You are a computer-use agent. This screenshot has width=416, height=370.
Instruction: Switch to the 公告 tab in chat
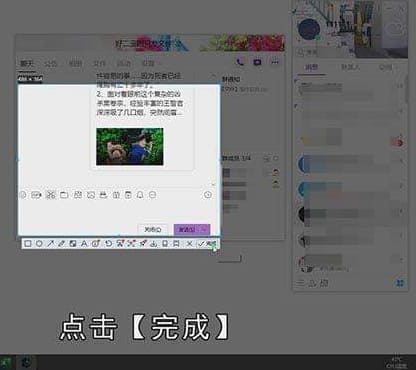pos(51,63)
